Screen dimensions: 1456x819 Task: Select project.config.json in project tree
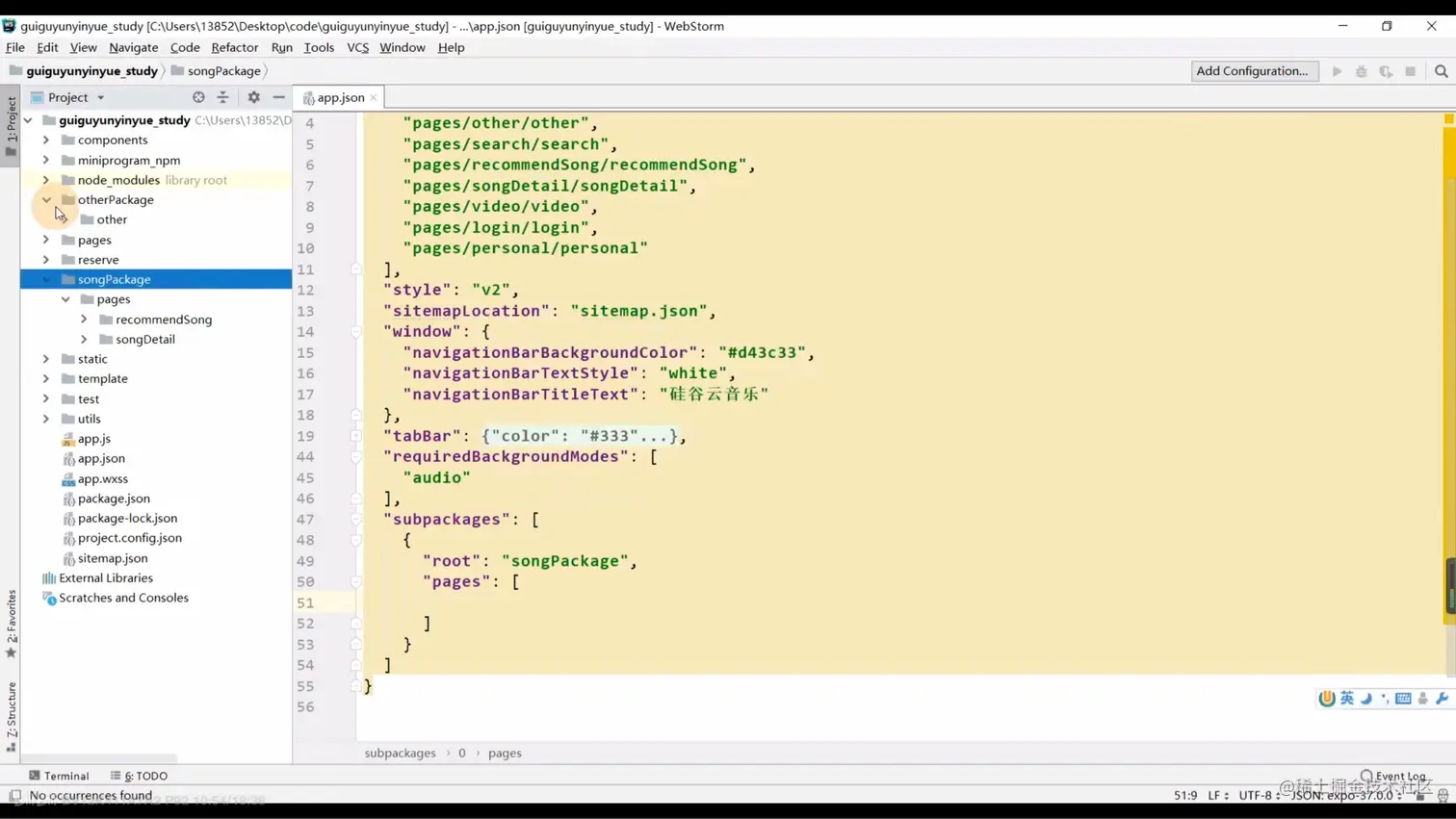(130, 538)
